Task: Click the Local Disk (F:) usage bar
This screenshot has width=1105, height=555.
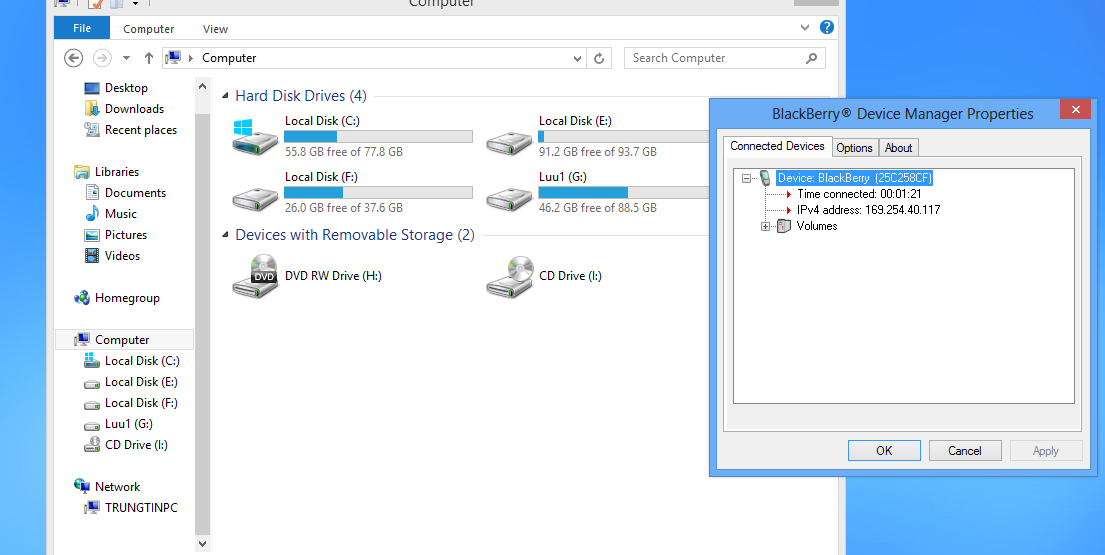Action: pyautogui.click(x=378, y=192)
